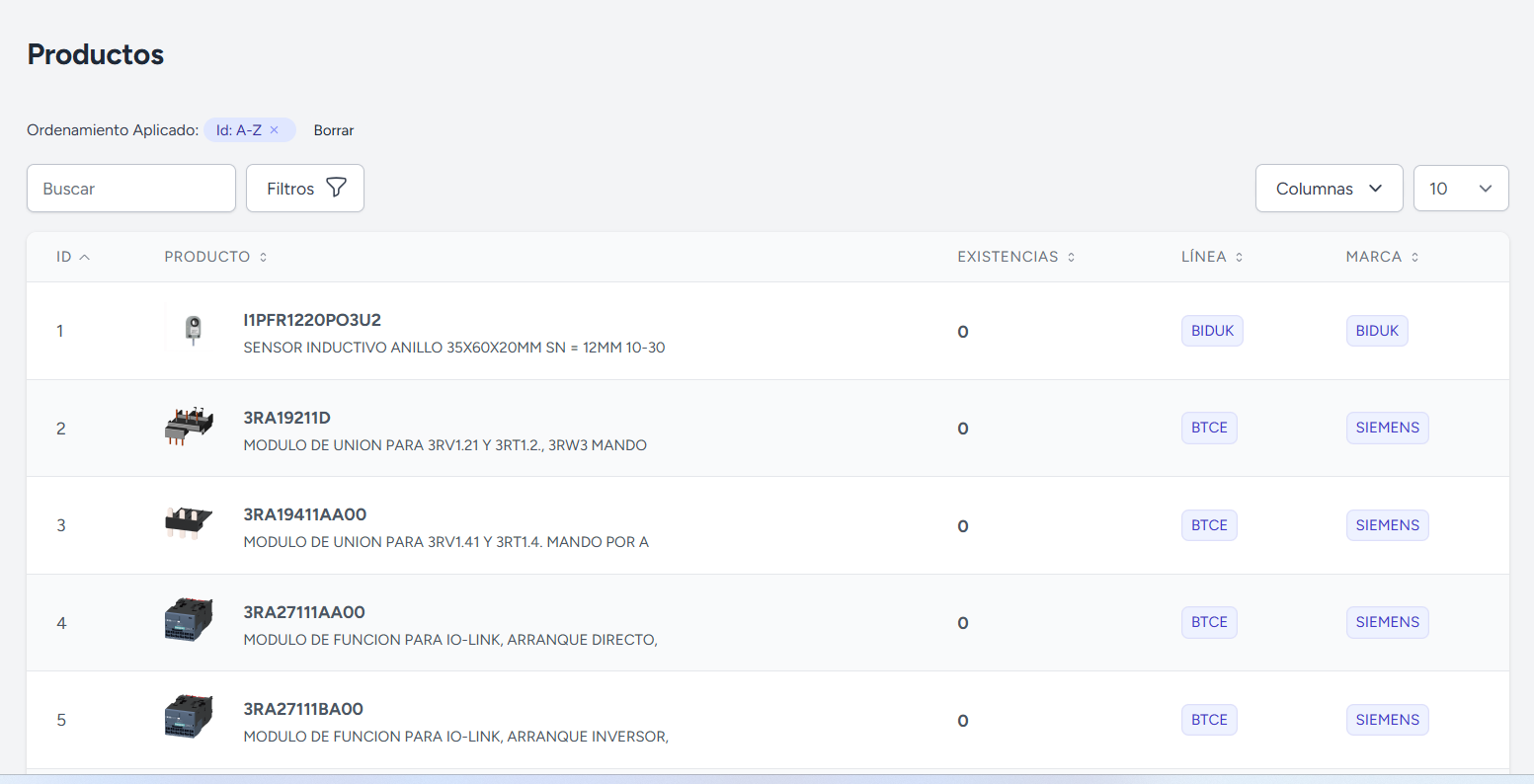This screenshot has height=784, width=1534.
Task: Click the ID cell with value 1
Action: coord(60,331)
